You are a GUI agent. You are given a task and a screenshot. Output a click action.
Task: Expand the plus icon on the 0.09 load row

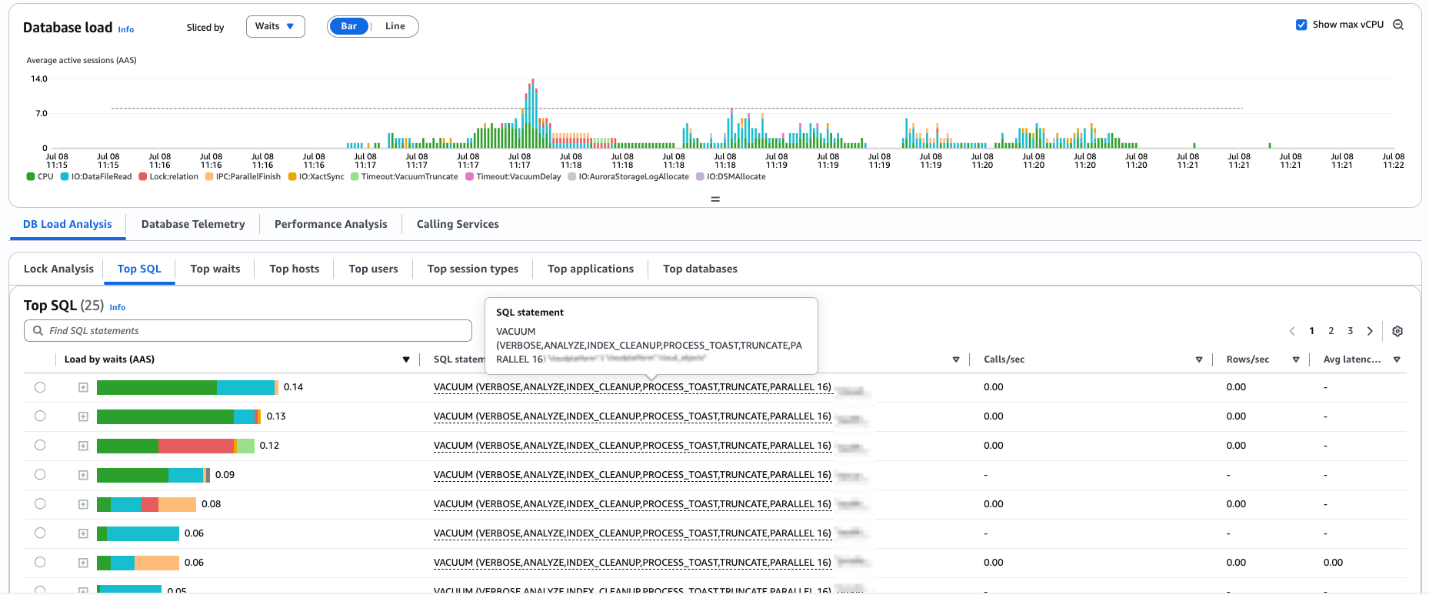pos(83,475)
